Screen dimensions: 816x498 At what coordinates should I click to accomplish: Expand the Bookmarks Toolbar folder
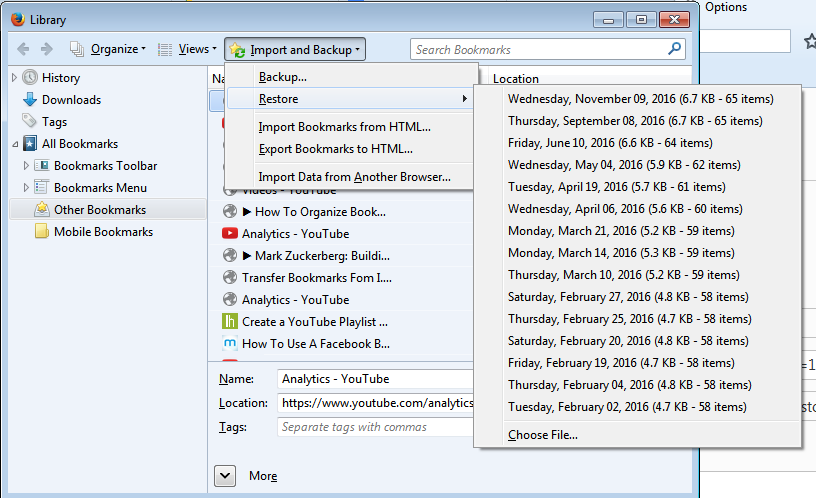coord(26,165)
